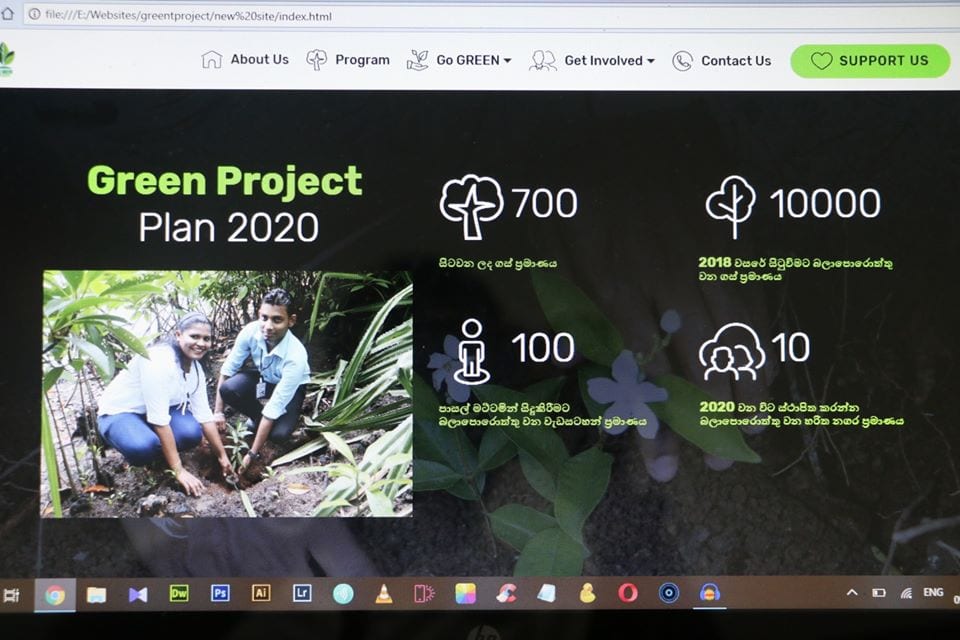Click the tree planting photo
This screenshot has width=960, height=640.
pos(227,393)
